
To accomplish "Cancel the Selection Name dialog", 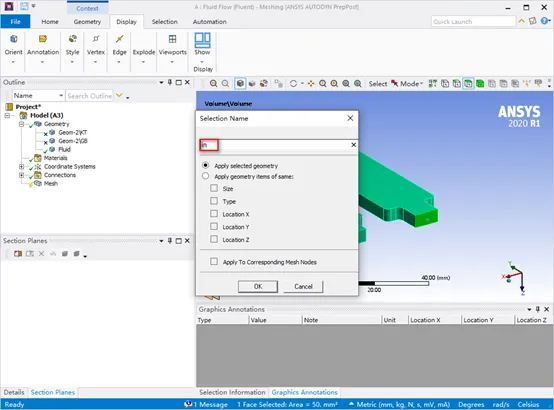I will point(303,286).
